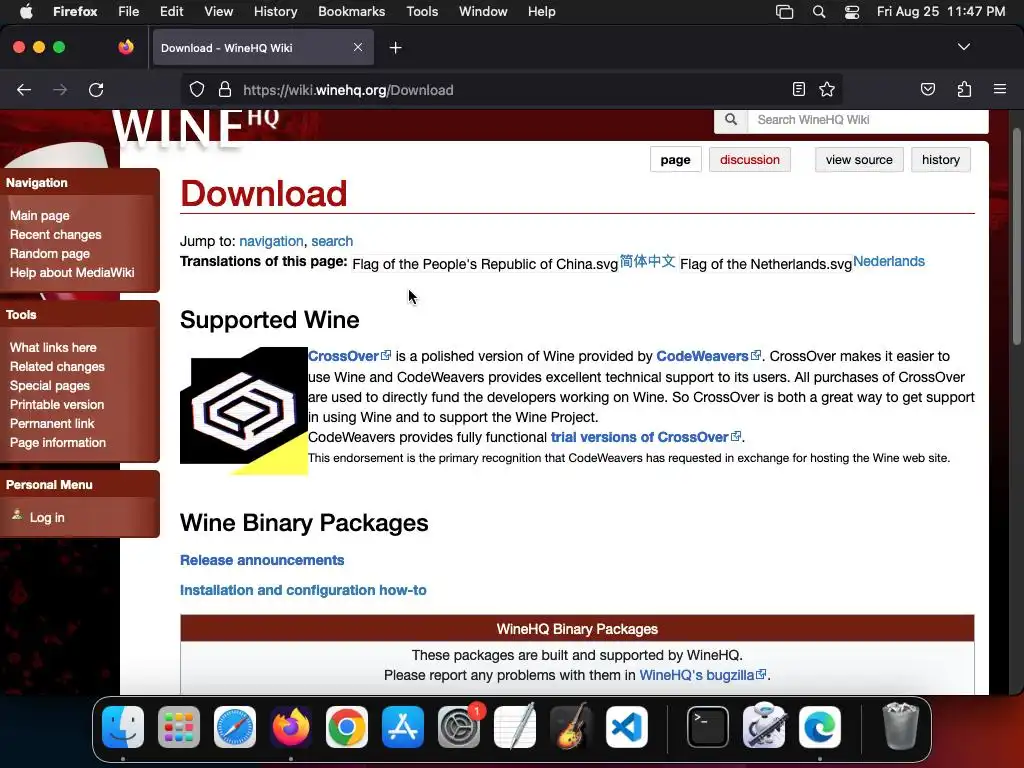The image size is (1024, 768).
Task: Open the view source tab
Action: click(859, 159)
